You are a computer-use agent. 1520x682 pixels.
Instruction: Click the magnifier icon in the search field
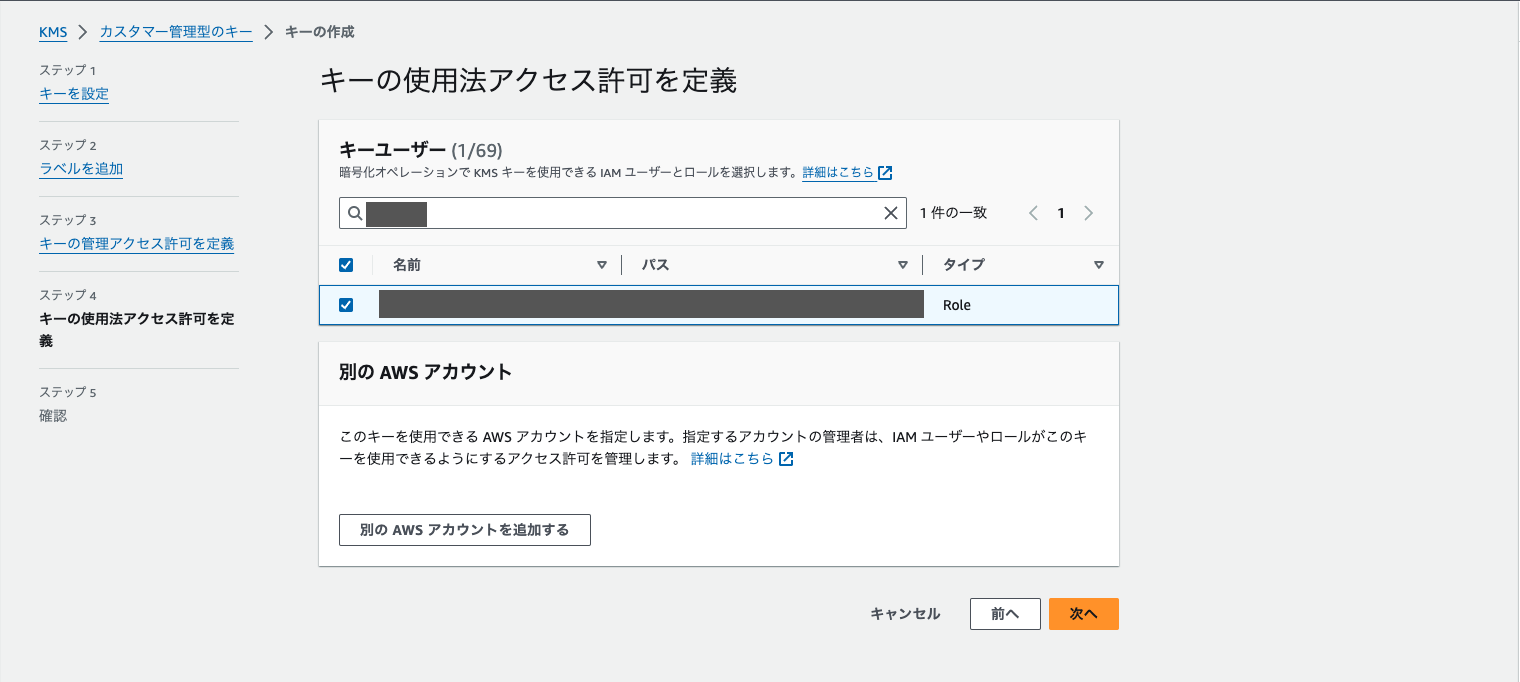(355, 212)
